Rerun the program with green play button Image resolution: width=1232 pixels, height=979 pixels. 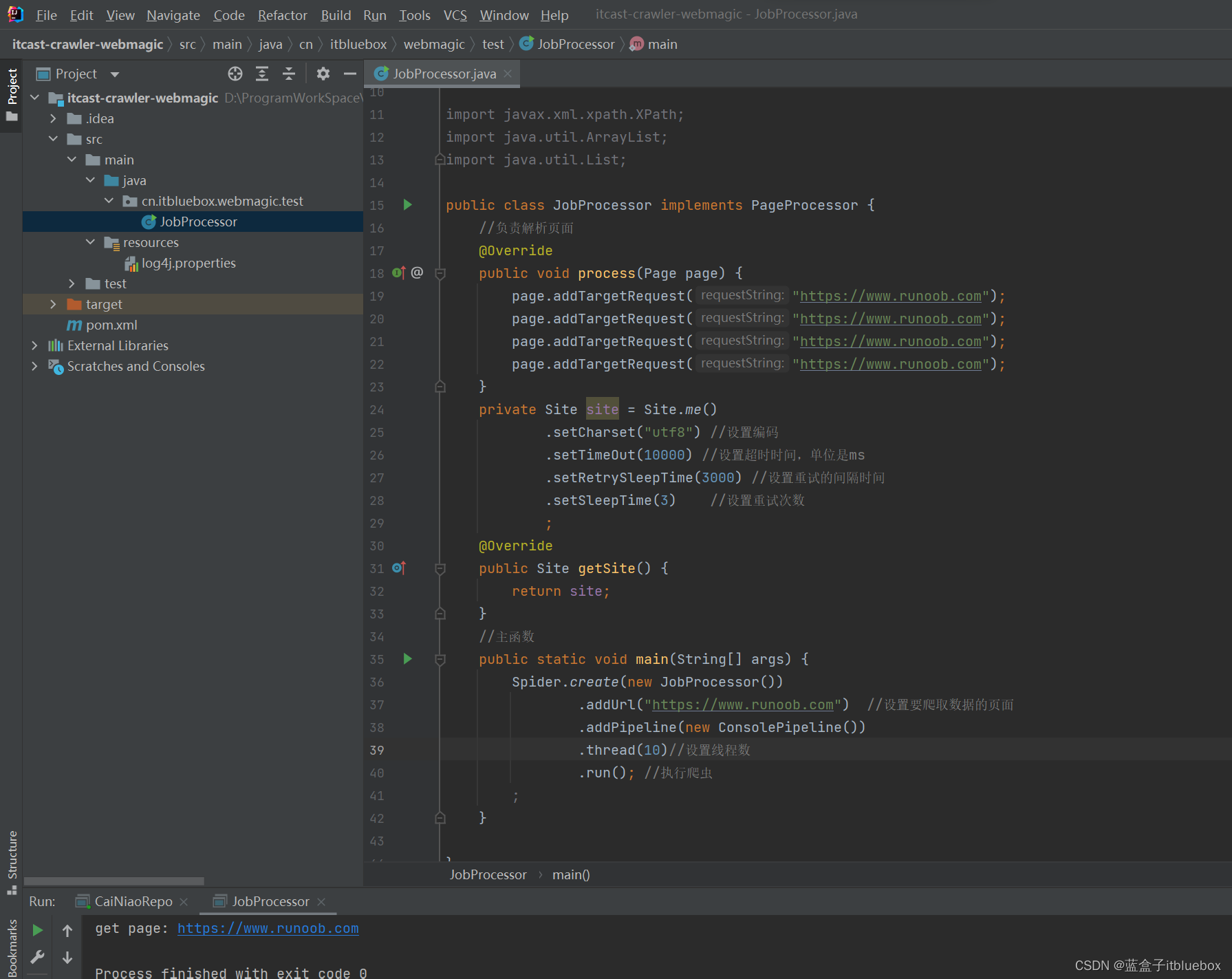pyautogui.click(x=38, y=930)
